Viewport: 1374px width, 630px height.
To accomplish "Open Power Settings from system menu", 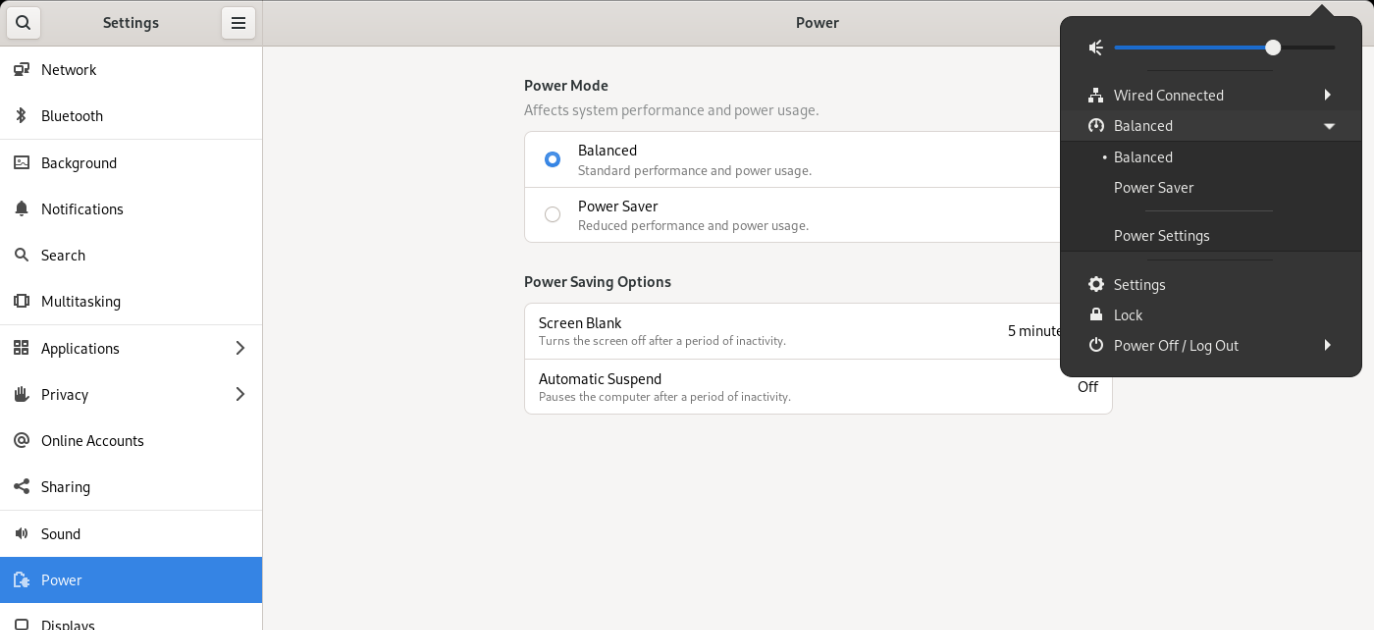I will click(1161, 236).
